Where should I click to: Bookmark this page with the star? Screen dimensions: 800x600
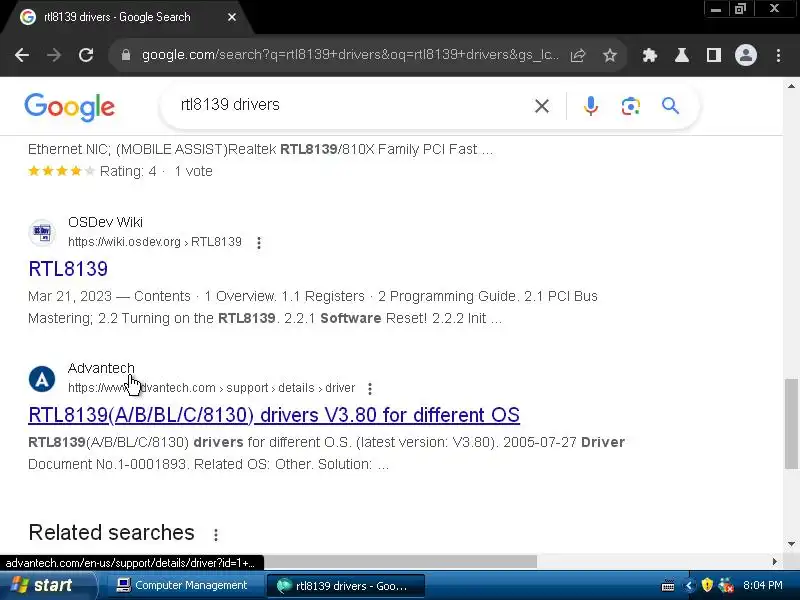[610, 55]
